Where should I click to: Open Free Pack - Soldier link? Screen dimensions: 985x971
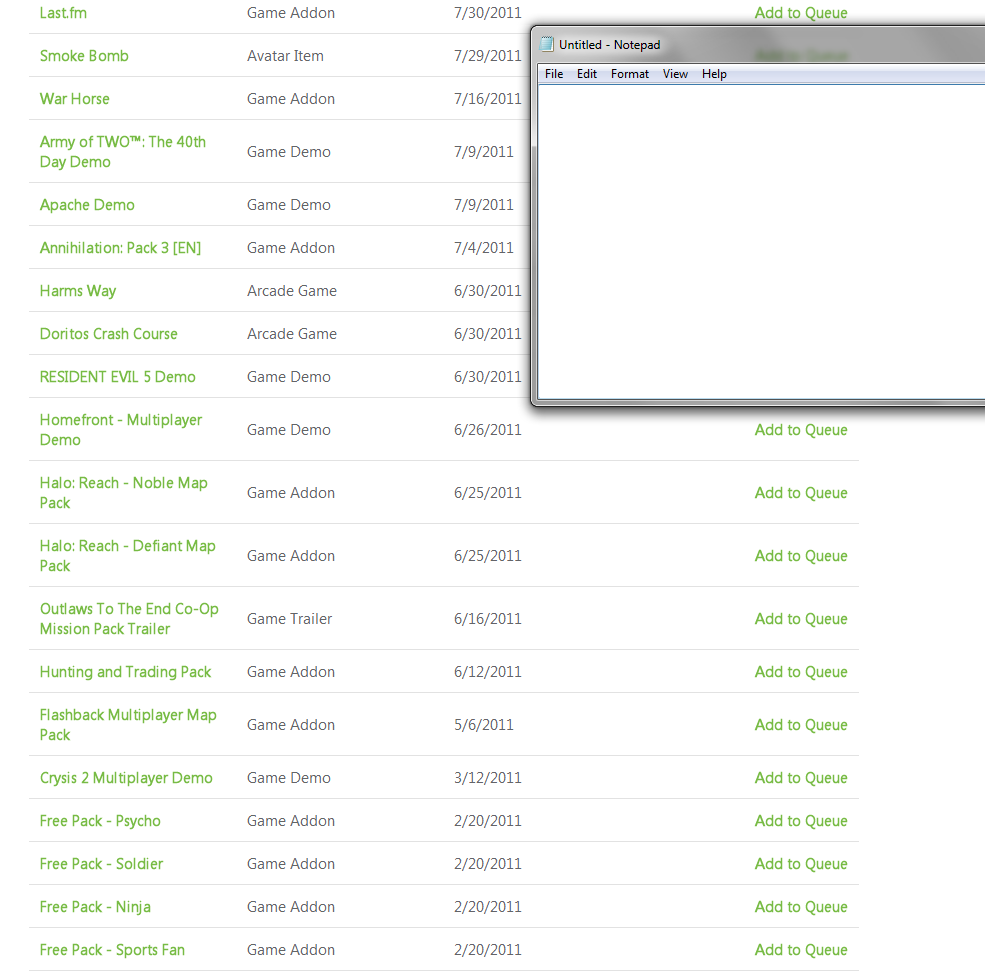pyautogui.click(x=101, y=864)
